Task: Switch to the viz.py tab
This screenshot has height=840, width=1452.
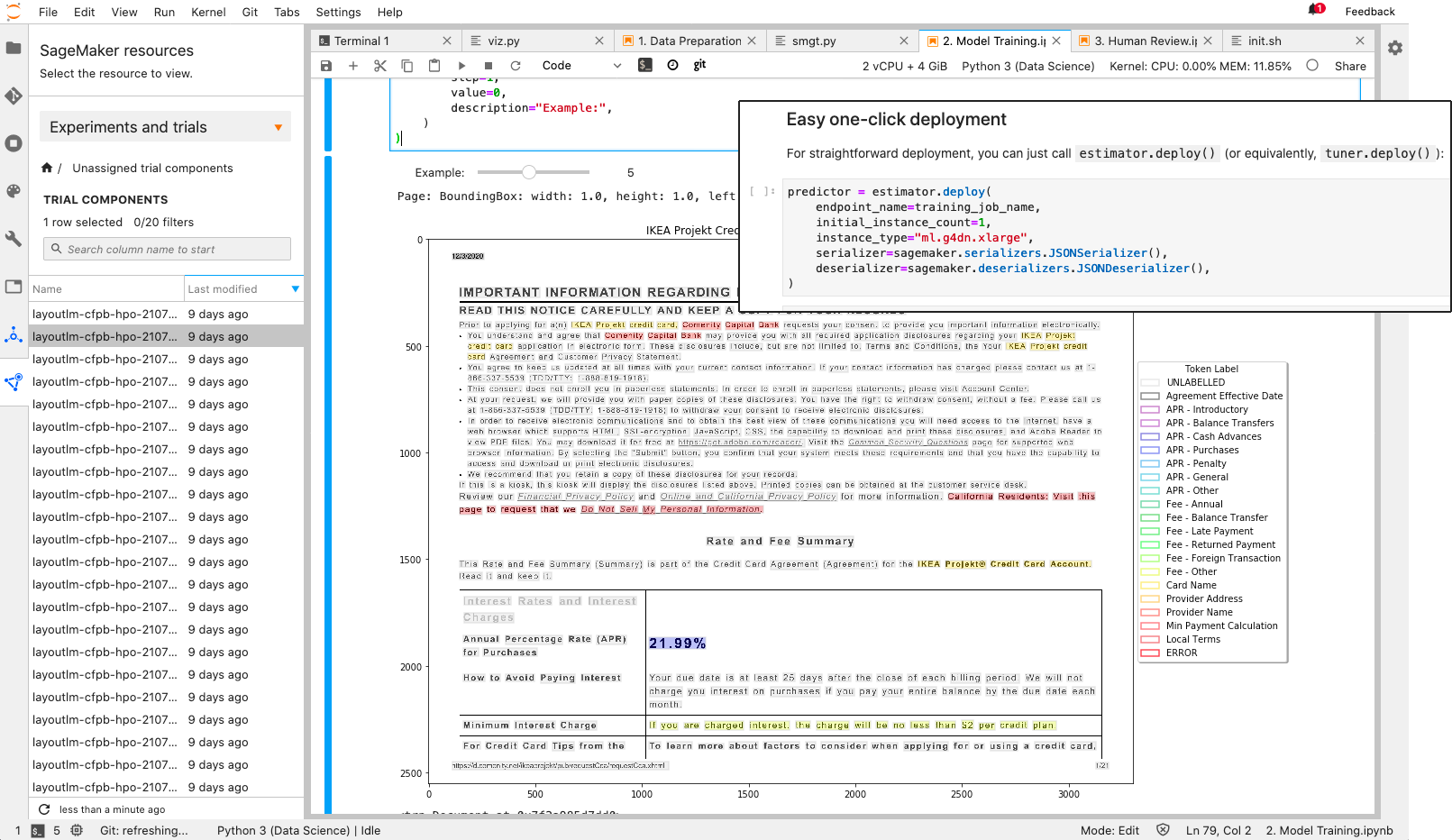Action: pyautogui.click(x=538, y=41)
